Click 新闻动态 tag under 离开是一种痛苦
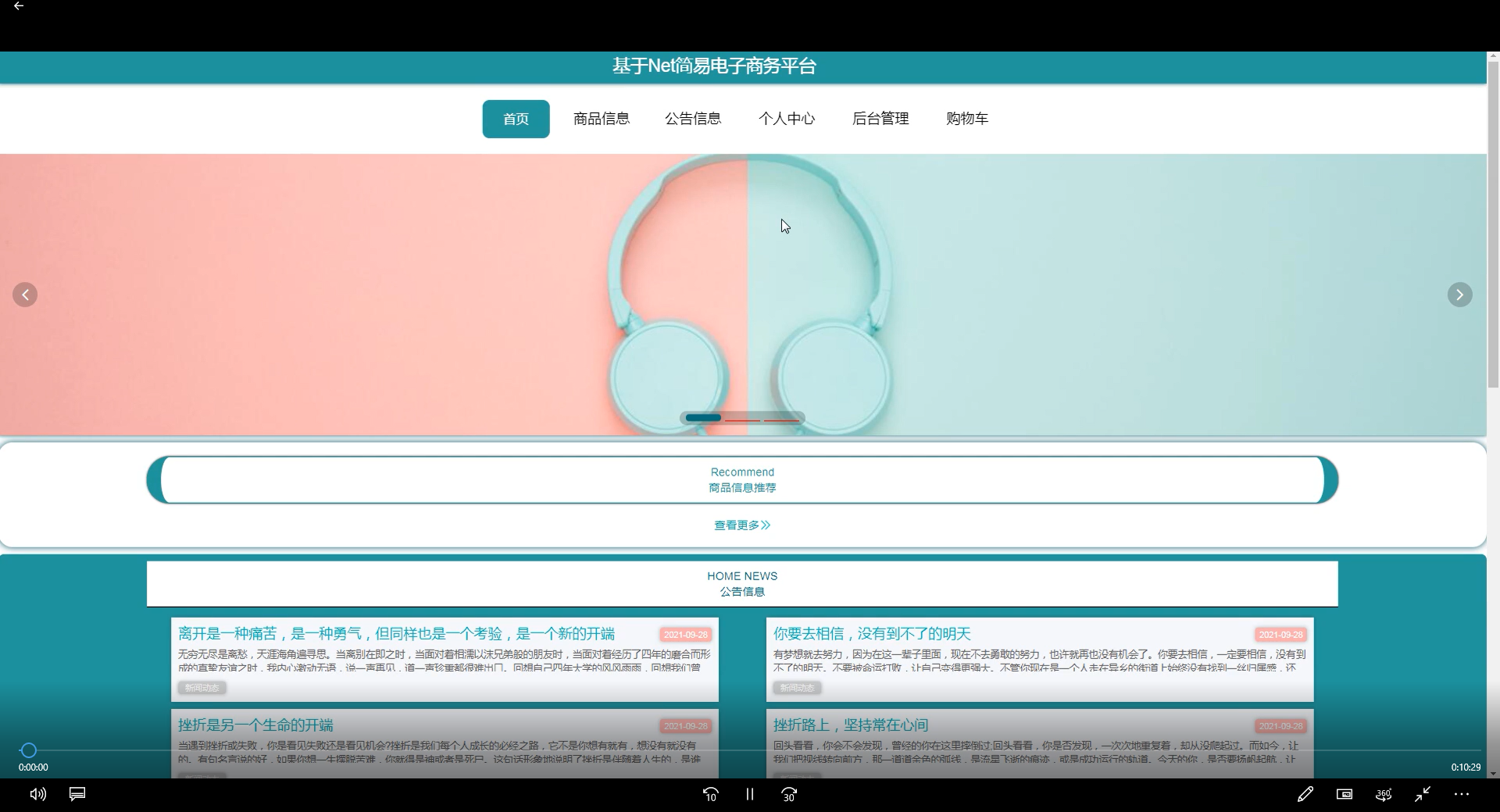The image size is (1500, 812). 202,688
